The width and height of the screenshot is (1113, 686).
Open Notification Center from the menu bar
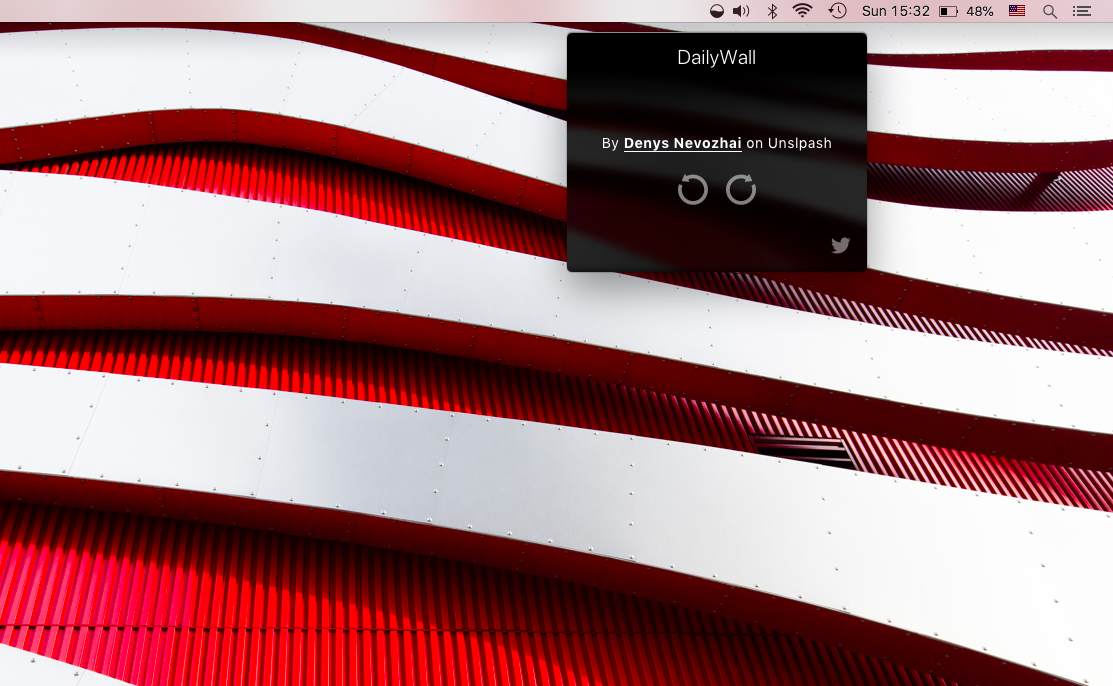(x=1082, y=11)
